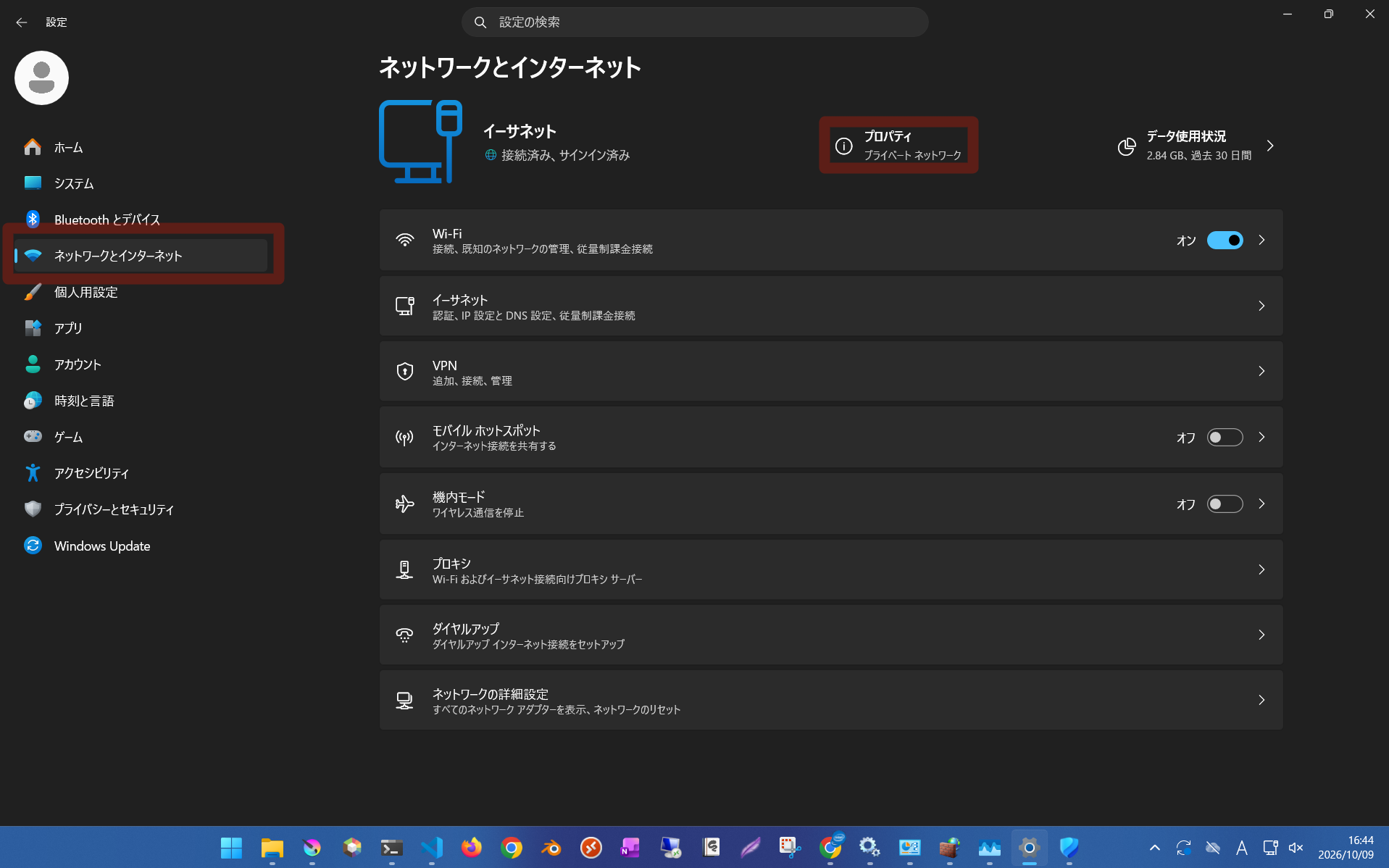Open the Ethernet row chevron
This screenshot has height=868, width=1389.
point(1261,306)
